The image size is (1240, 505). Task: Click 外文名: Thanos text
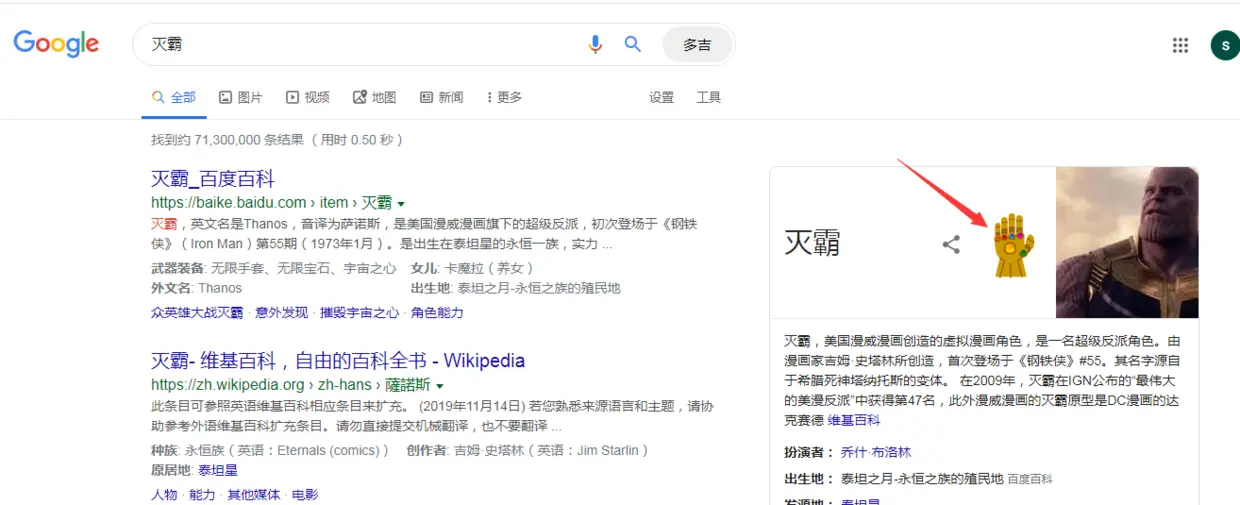tap(196, 288)
